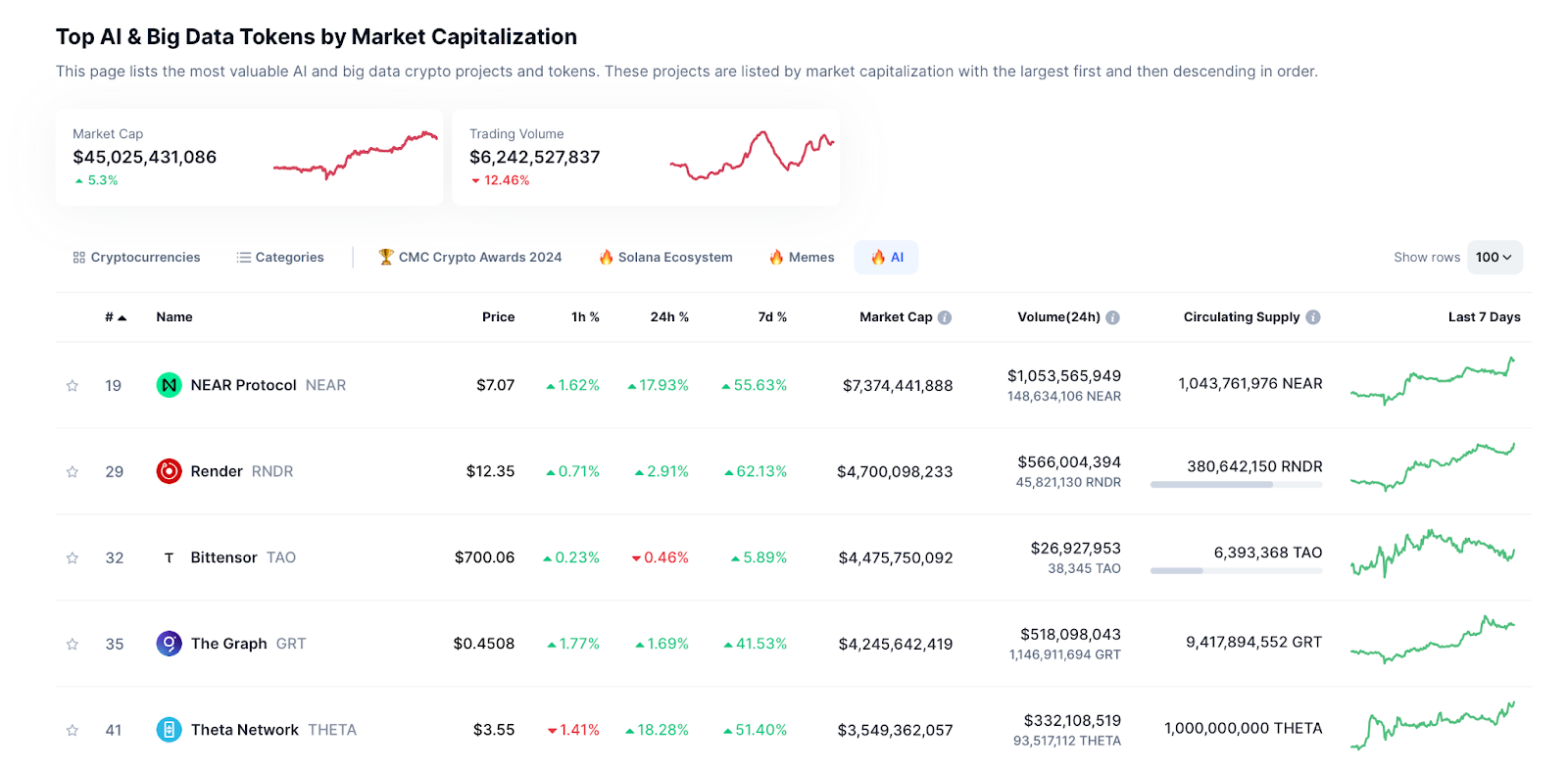Switch to Solana Ecosystem tab
The height and width of the screenshot is (772, 1568).
tap(666, 258)
